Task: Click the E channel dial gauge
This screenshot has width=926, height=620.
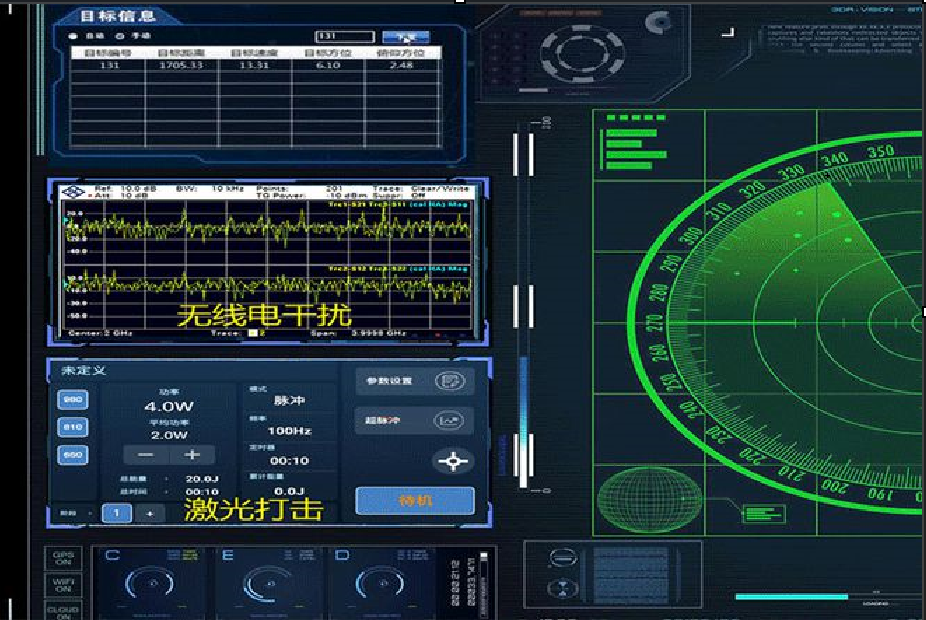Action: point(267,585)
